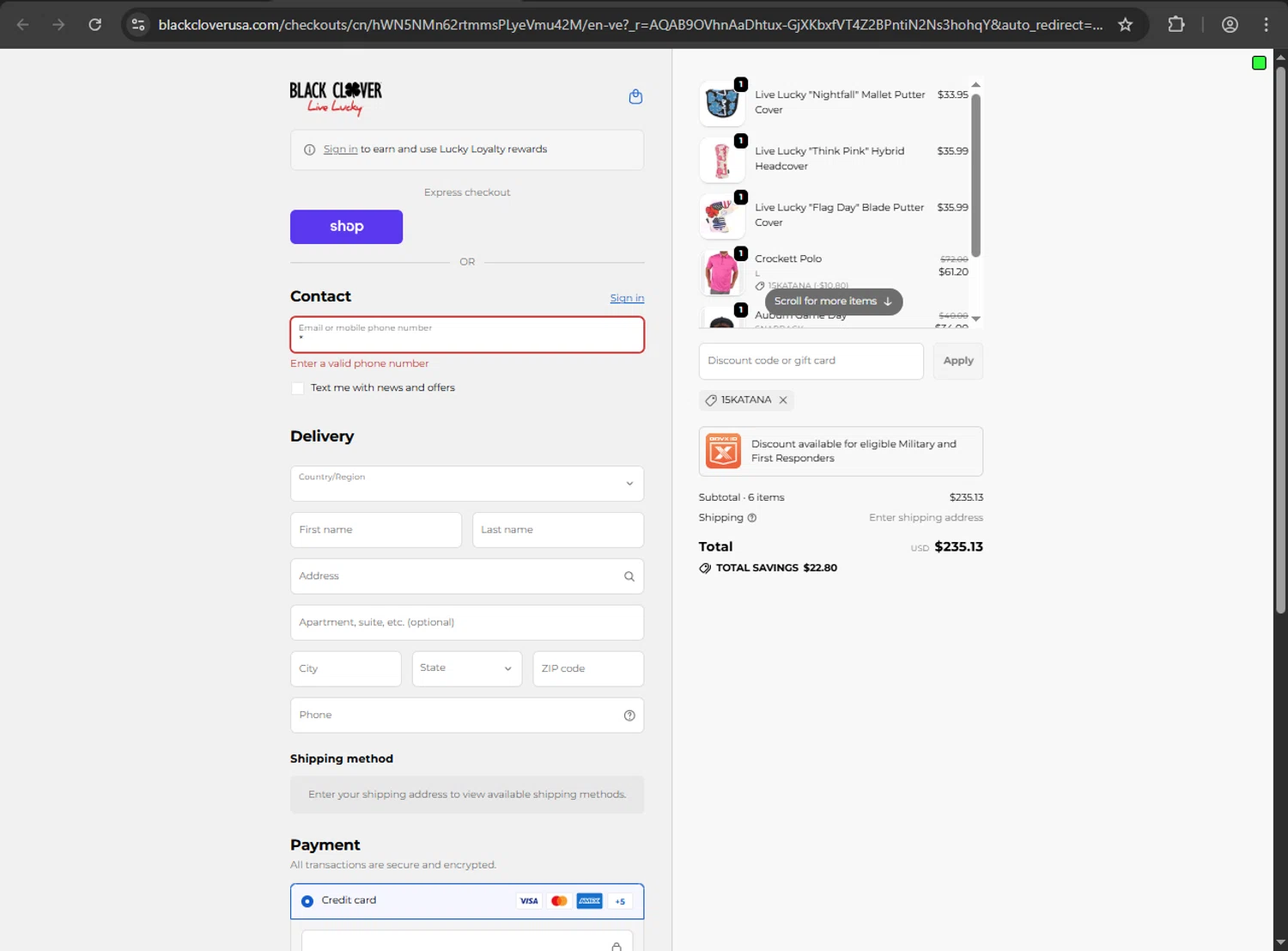Show the +5 more payment methods
The image size is (1288, 951).
620,901
